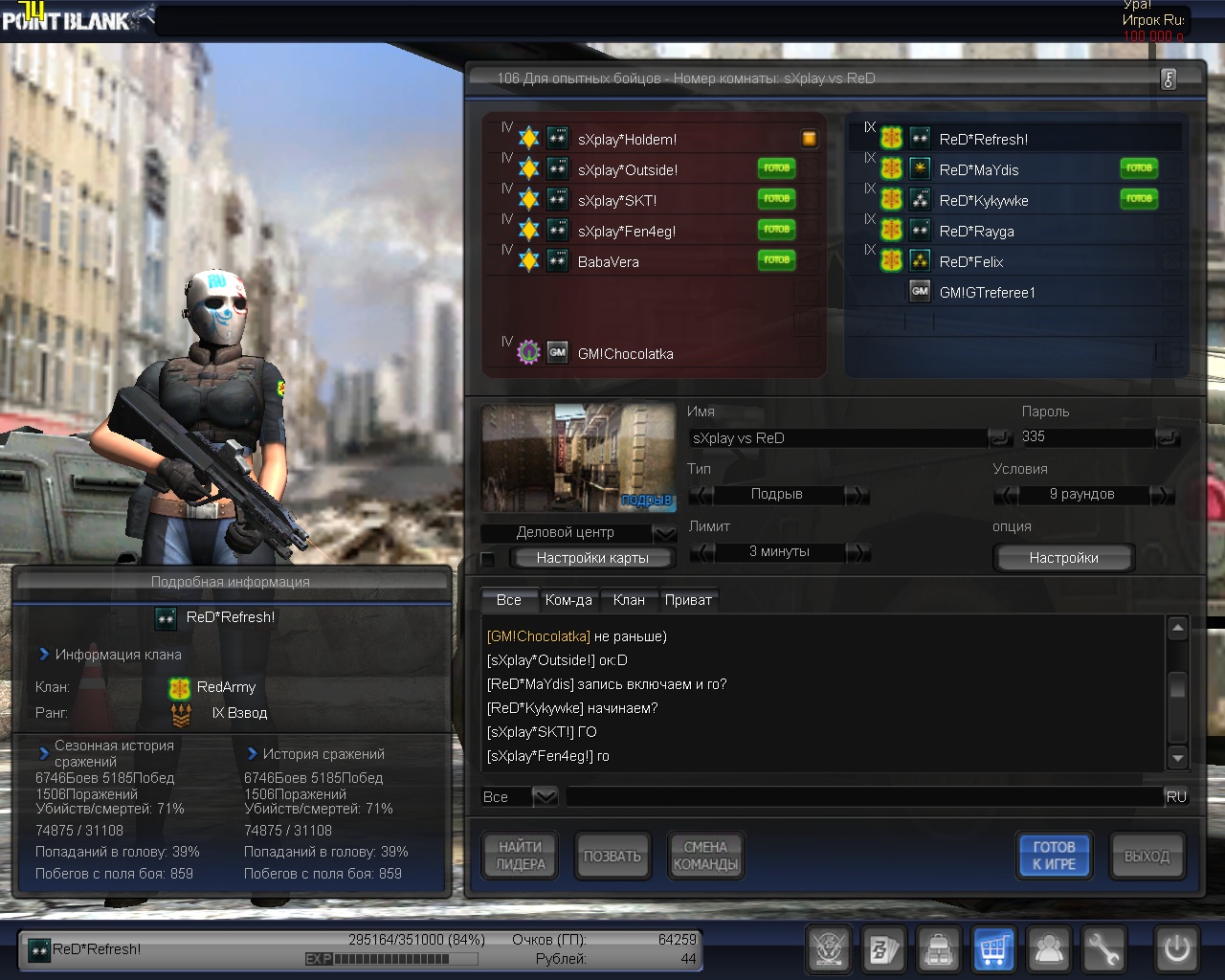
Task: Click the triple-star rank badge next to ReD*Felix
Action: [920, 261]
